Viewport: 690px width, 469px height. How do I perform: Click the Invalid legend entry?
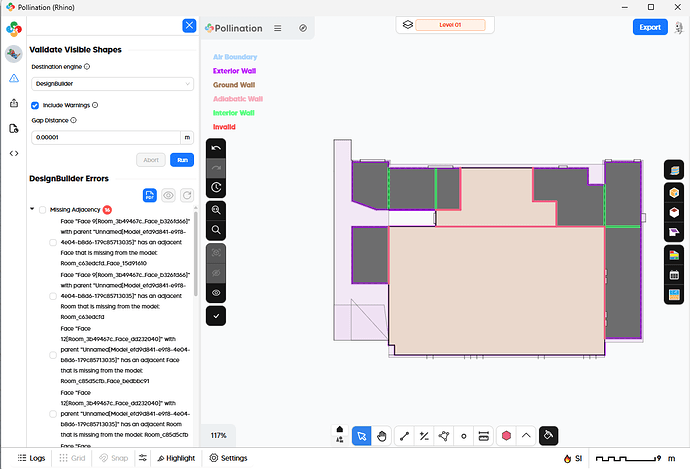pos(224,127)
